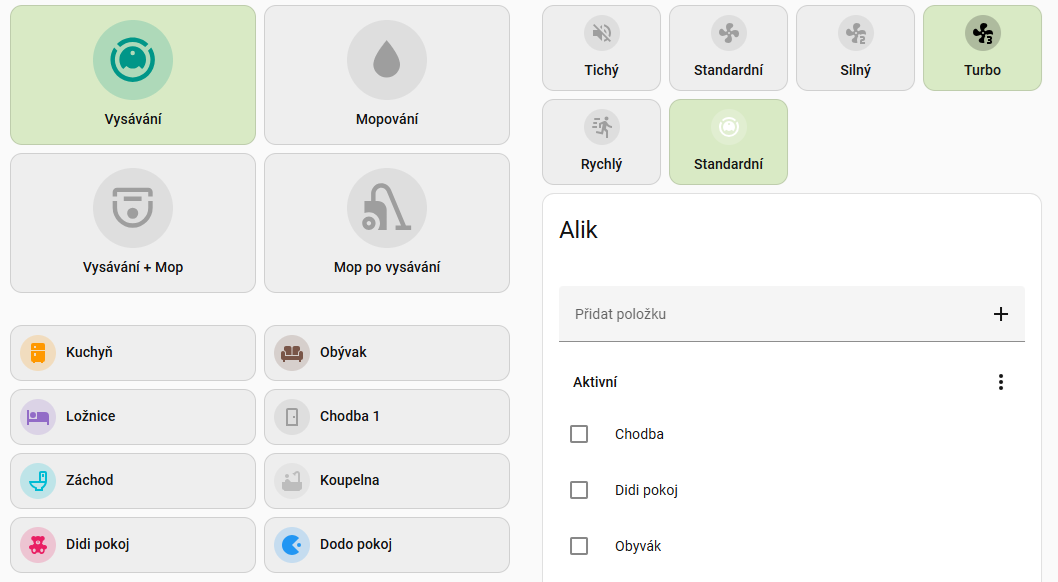Set fan speed to Silný
Screen dimensions: 1058x582
pyautogui.click(x=855, y=48)
